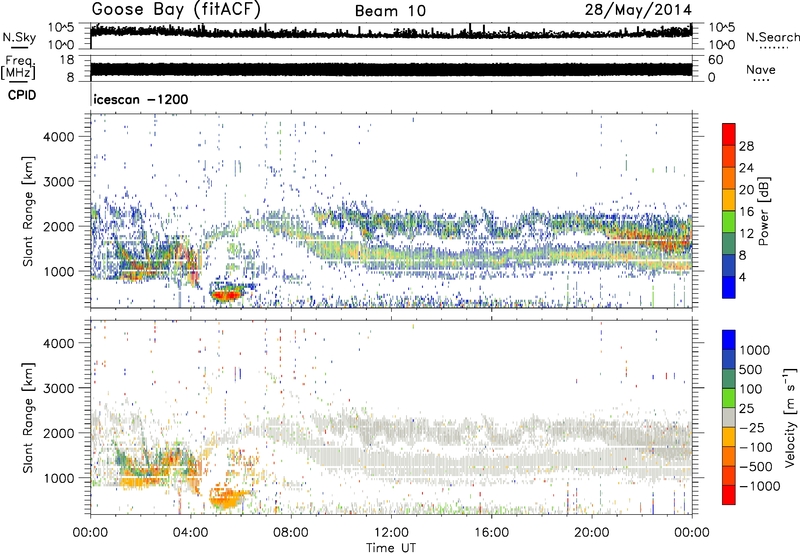Click the date "28/May/2014" in the header
Screen dimensions: 800x554
click(638, 10)
